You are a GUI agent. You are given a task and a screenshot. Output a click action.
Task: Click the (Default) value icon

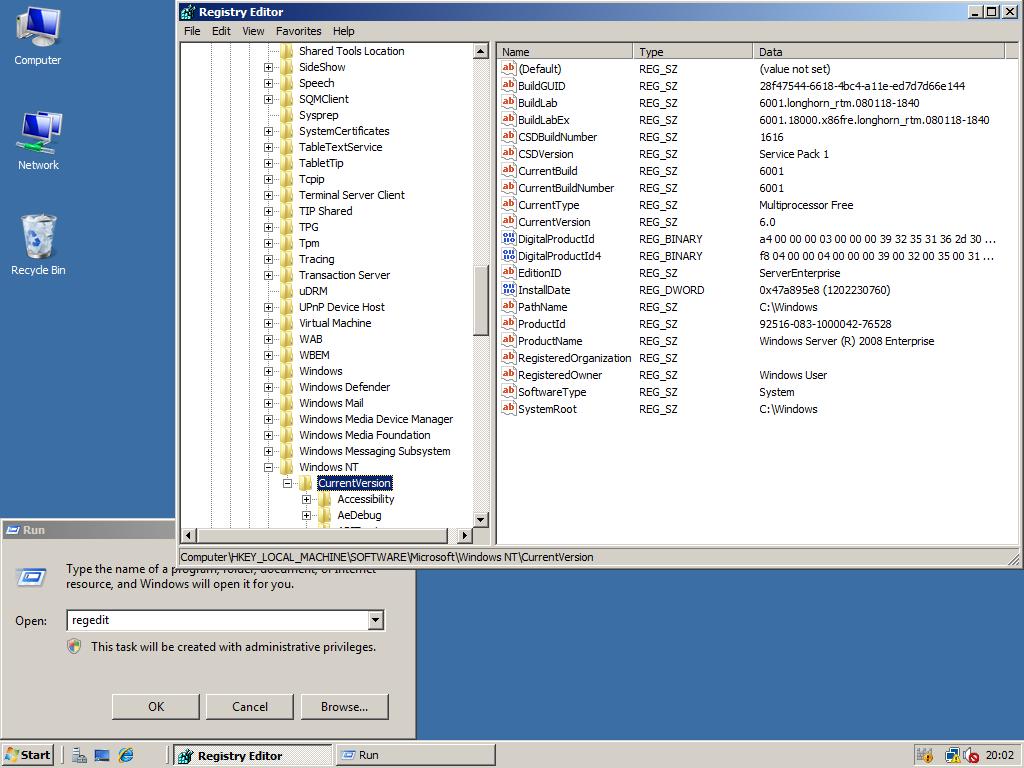[x=509, y=69]
